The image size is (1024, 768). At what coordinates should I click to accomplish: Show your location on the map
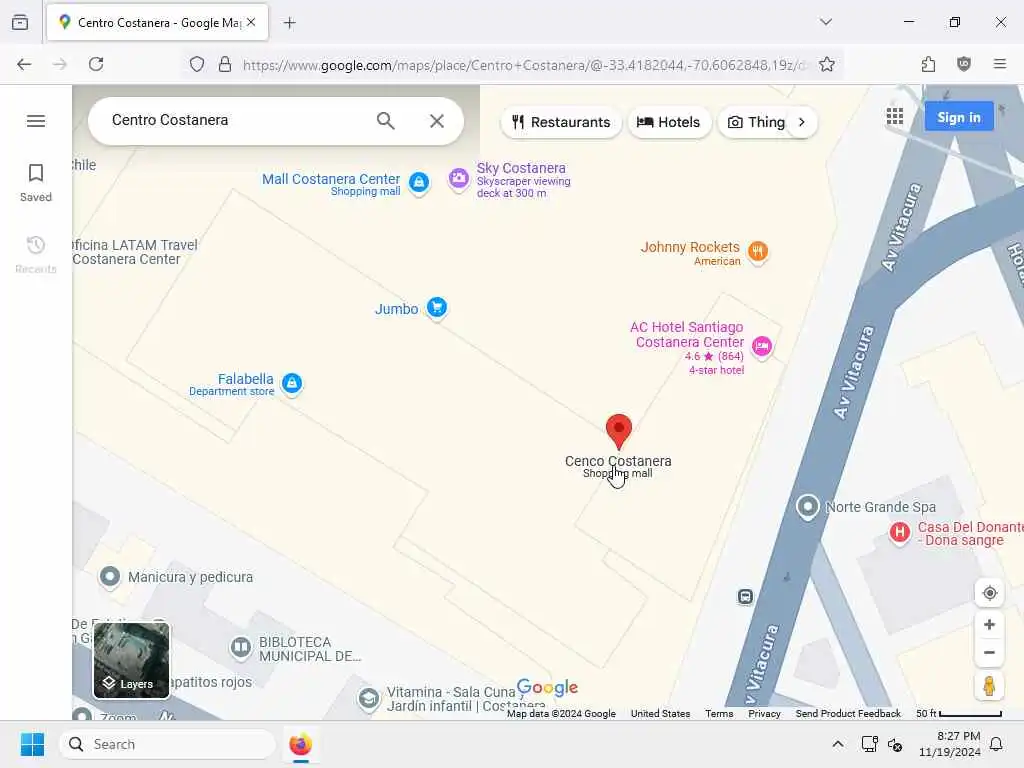(x=989, y=593)
